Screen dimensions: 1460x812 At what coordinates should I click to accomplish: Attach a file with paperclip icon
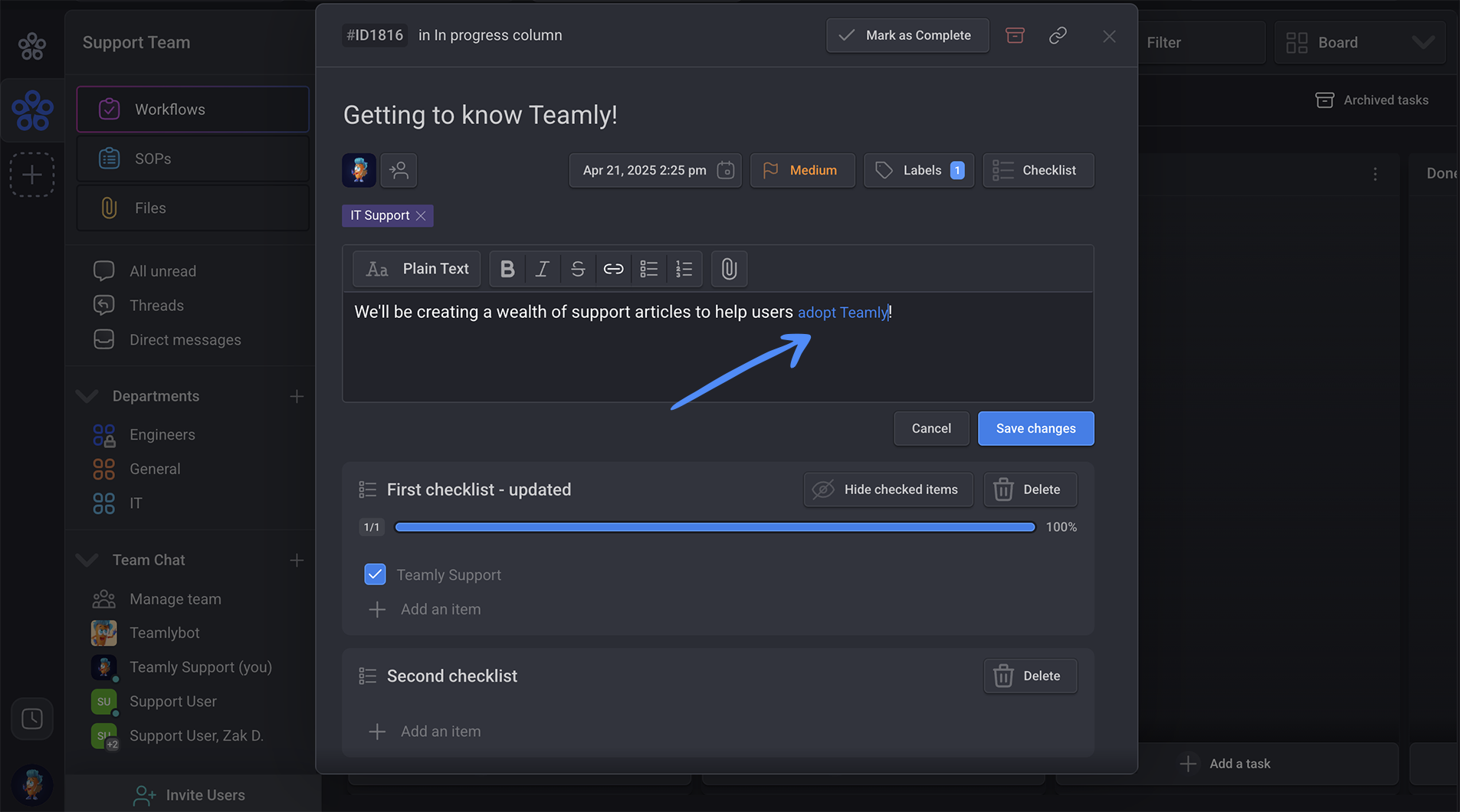coord(729,269)
